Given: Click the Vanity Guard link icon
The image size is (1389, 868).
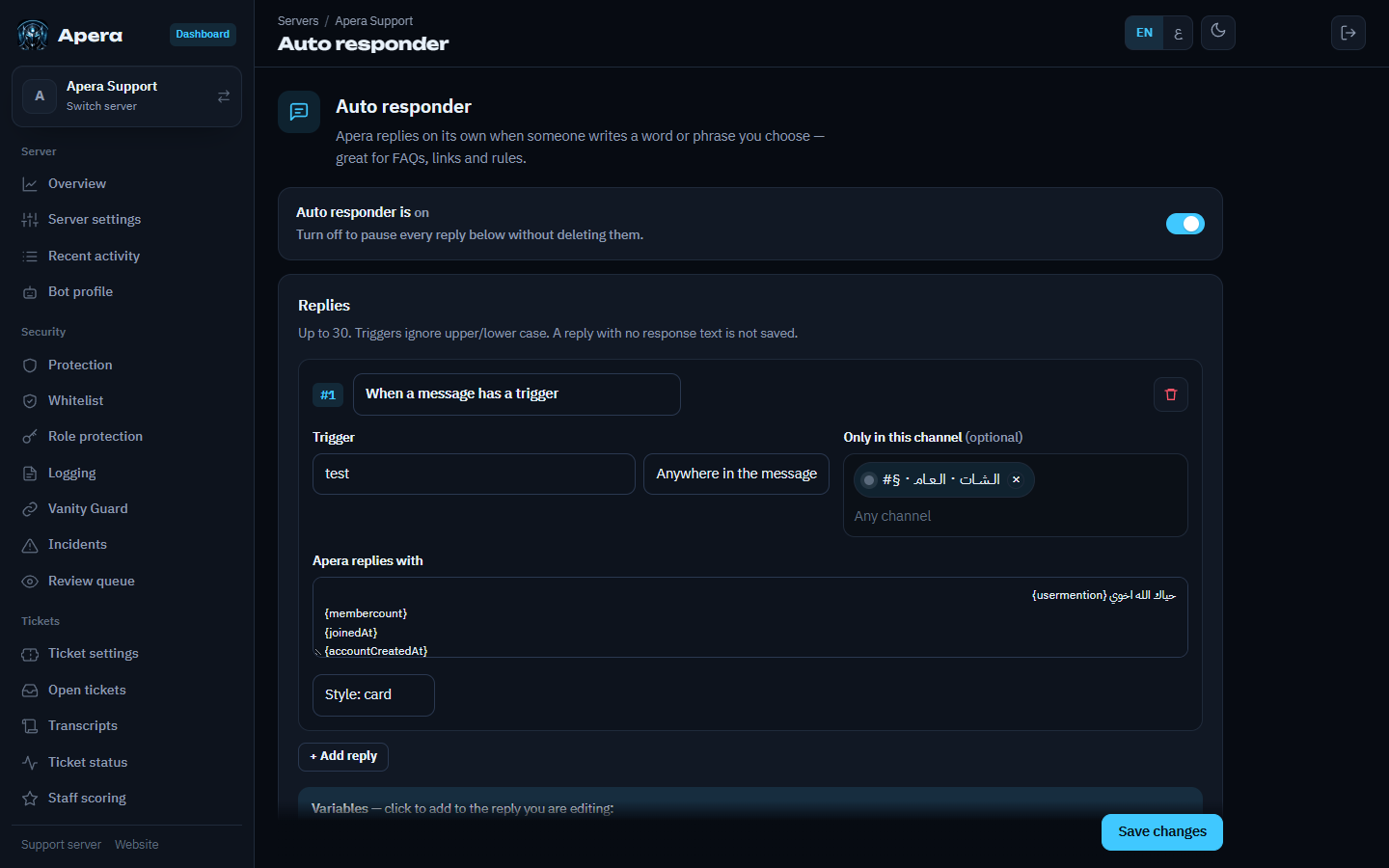Looking at the screenshot, I should pos(30,509).
